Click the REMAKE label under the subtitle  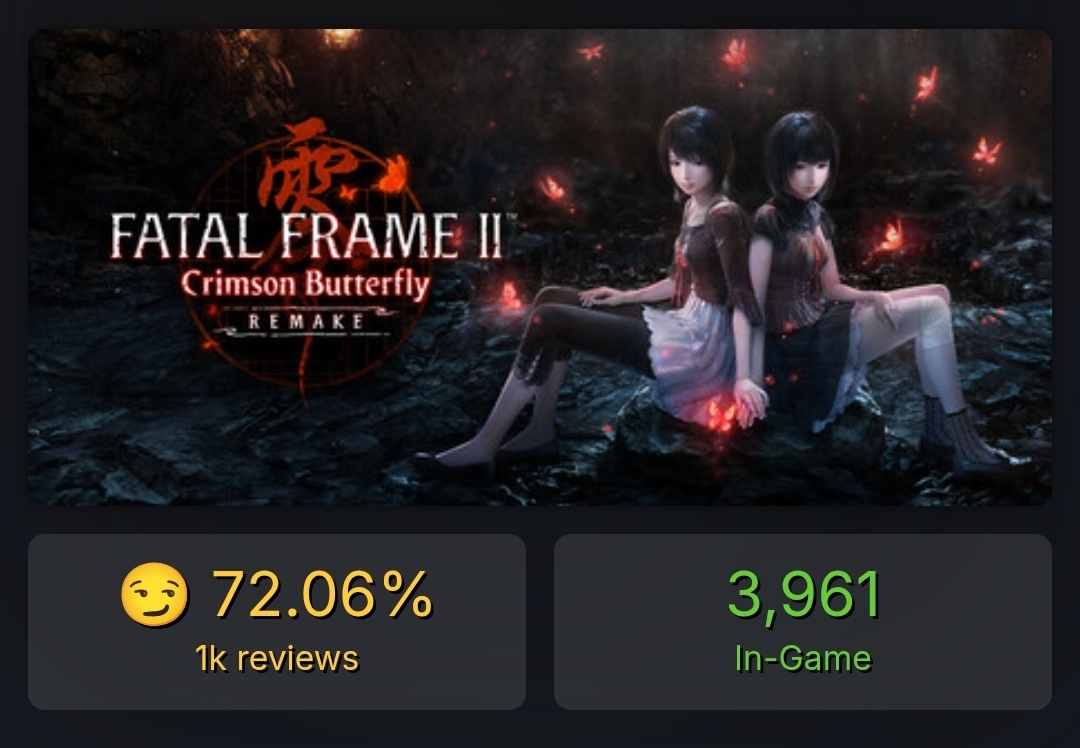pyautogui.click(x=307, y=322)
